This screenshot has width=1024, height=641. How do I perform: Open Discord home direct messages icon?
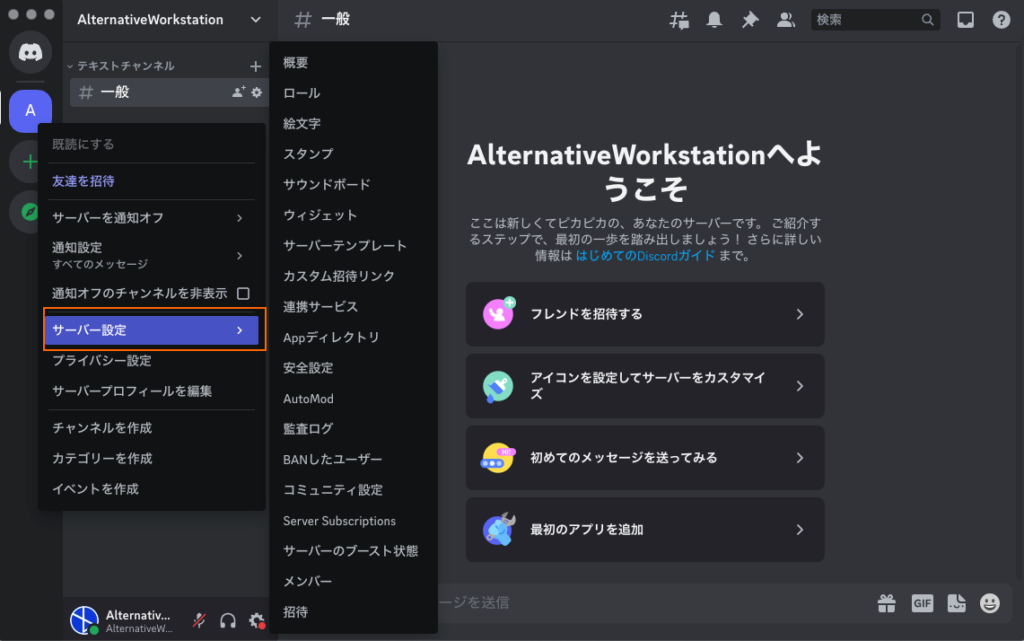pyautogui.click(x=30, y=52)
